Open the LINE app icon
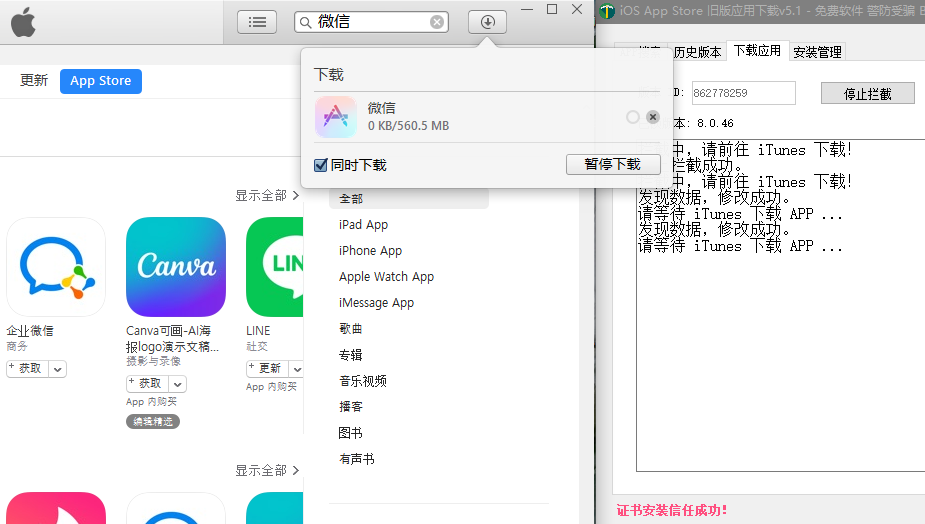 tap(274, 267)
